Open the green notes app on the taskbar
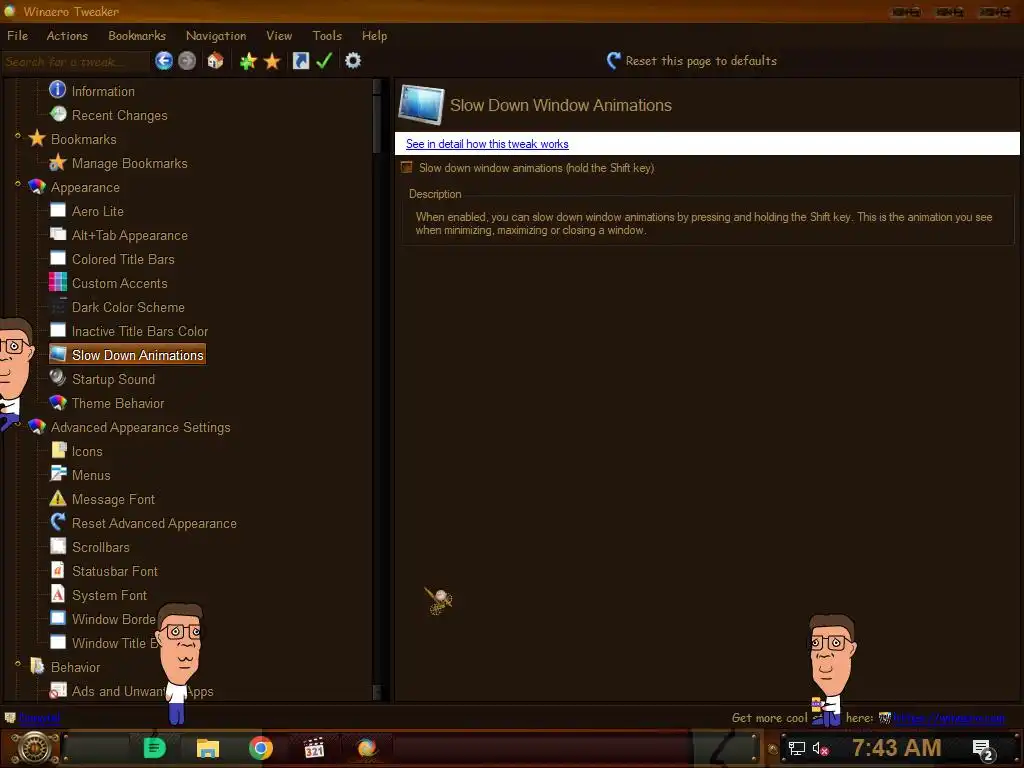Viewport: 1024px width, 768px height. (155, 748)
